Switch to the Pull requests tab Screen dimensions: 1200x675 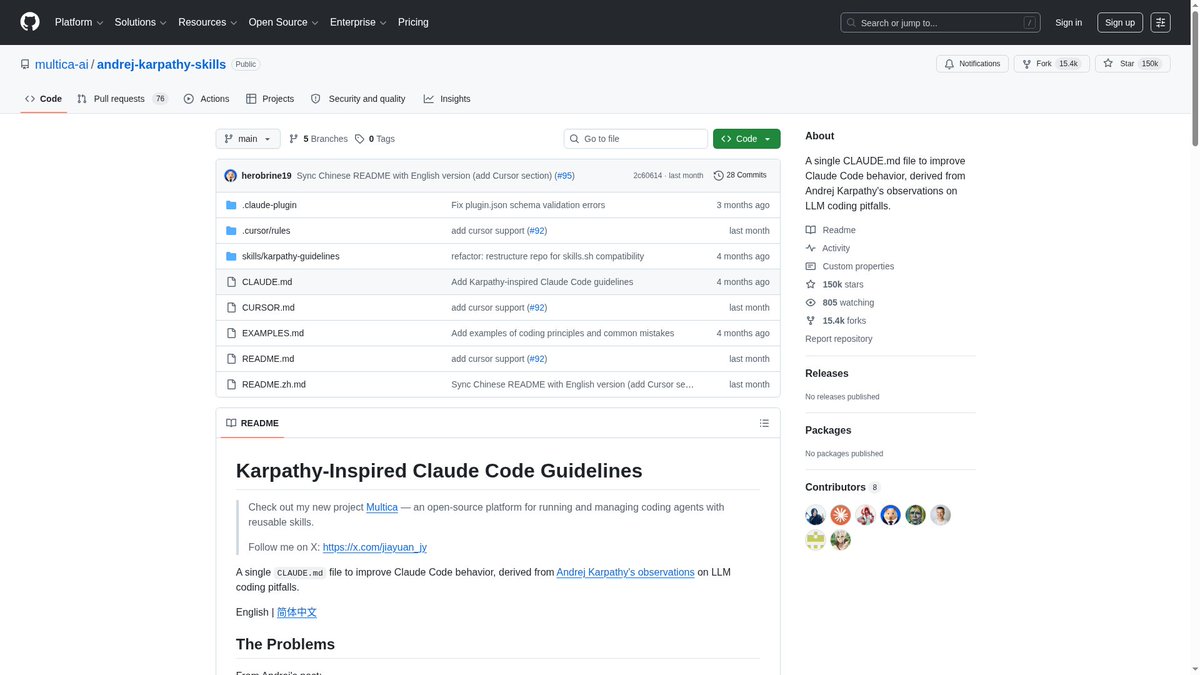(122, 99)
